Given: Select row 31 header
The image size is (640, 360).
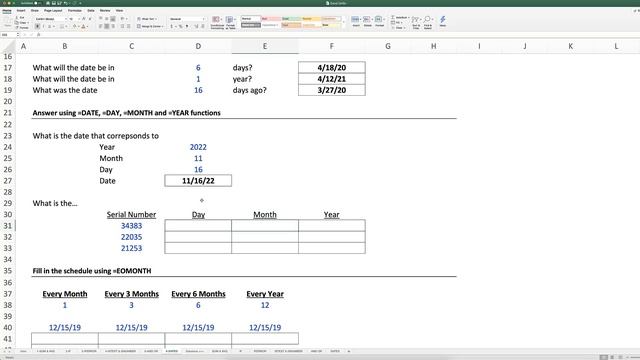Looking at the screenshot, I should point(8,226).
